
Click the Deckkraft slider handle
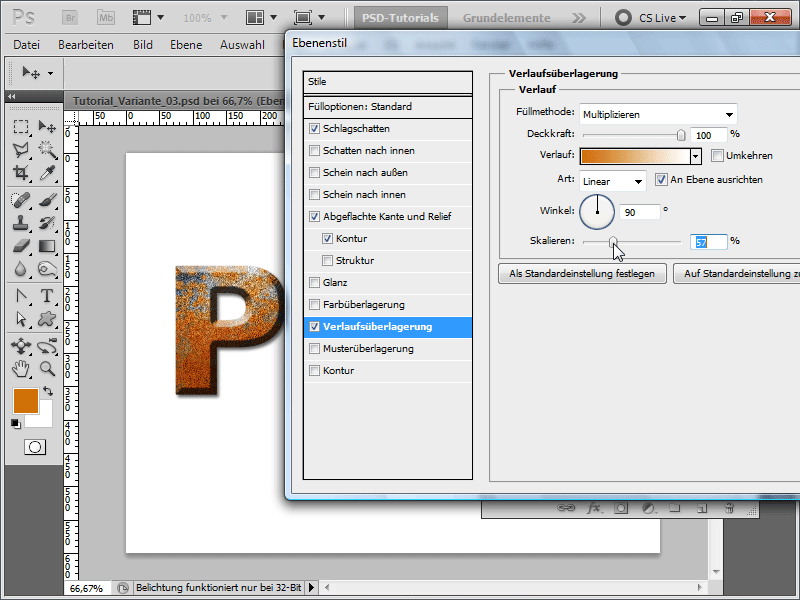(x=681, y=135)
